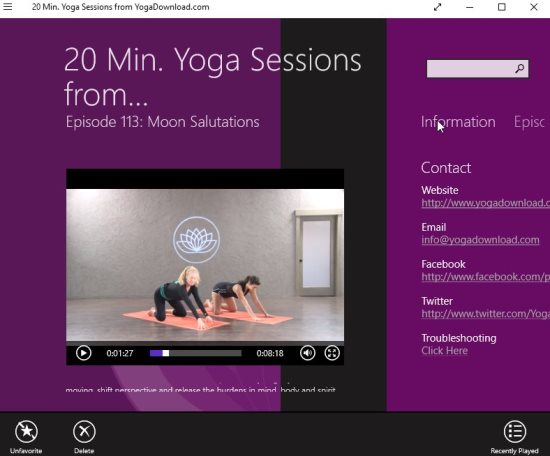This screenshot has height=456, width=550.
Task: Click Here for troubleshooting
Action: click(444, 350)
